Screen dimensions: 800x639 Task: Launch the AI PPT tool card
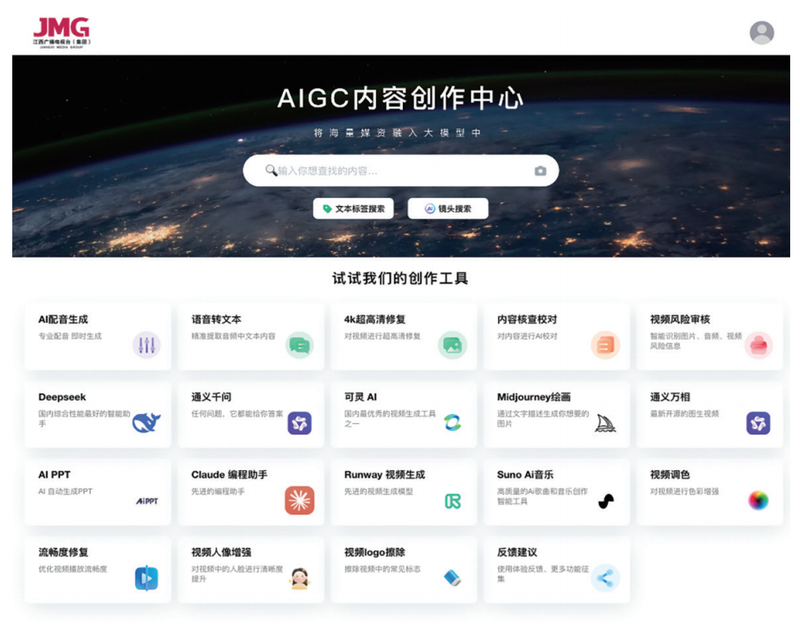click(97, 492)
